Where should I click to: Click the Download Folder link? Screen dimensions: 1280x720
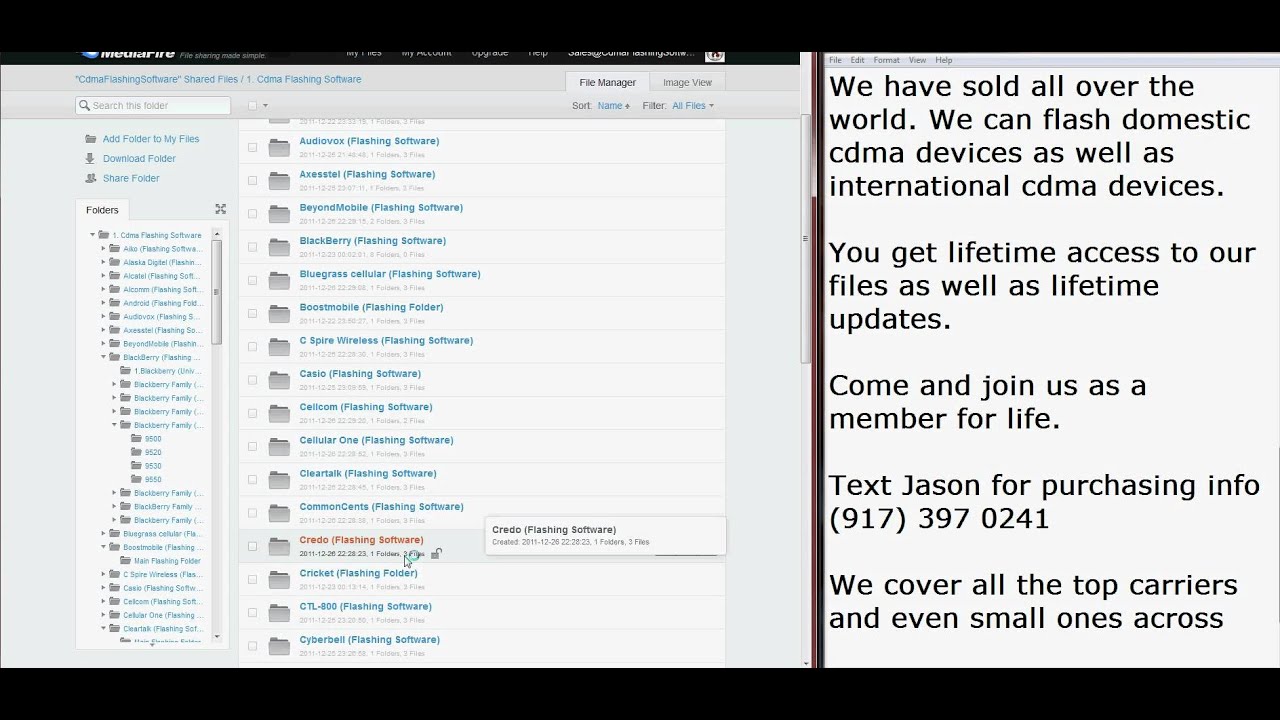coord(139,158)
